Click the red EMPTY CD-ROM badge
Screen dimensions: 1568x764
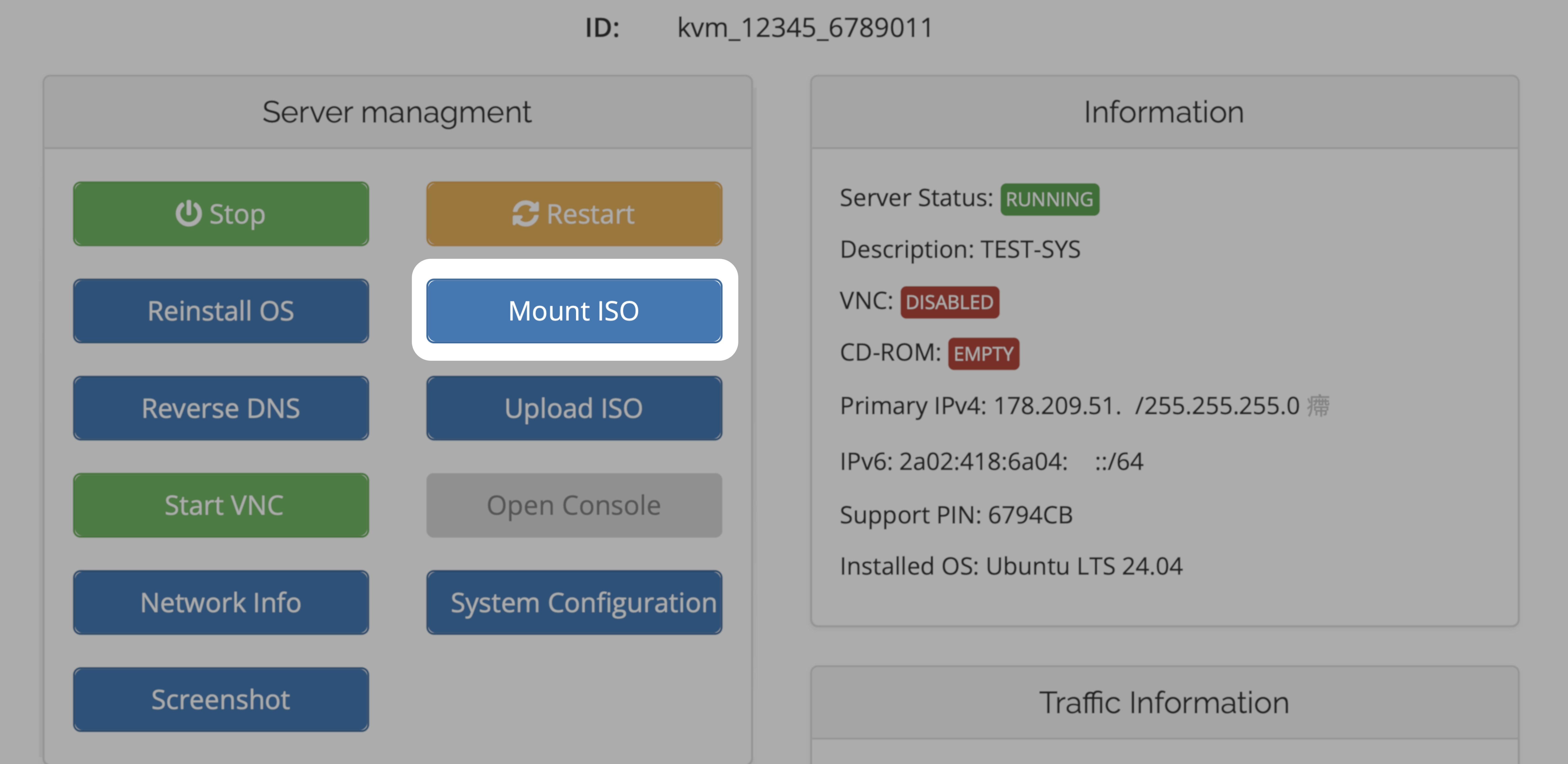point(983,354)
